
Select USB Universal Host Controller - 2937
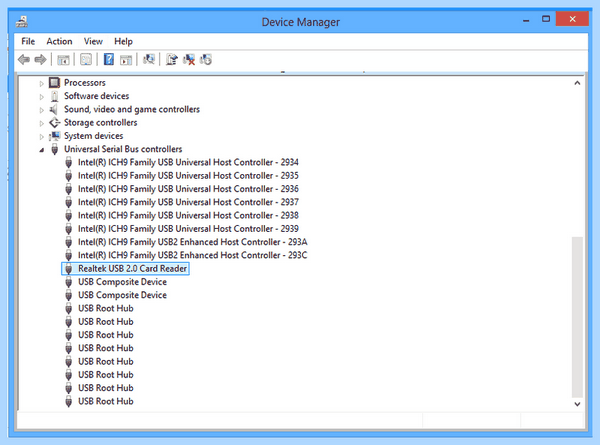click(x=188, y=202)
